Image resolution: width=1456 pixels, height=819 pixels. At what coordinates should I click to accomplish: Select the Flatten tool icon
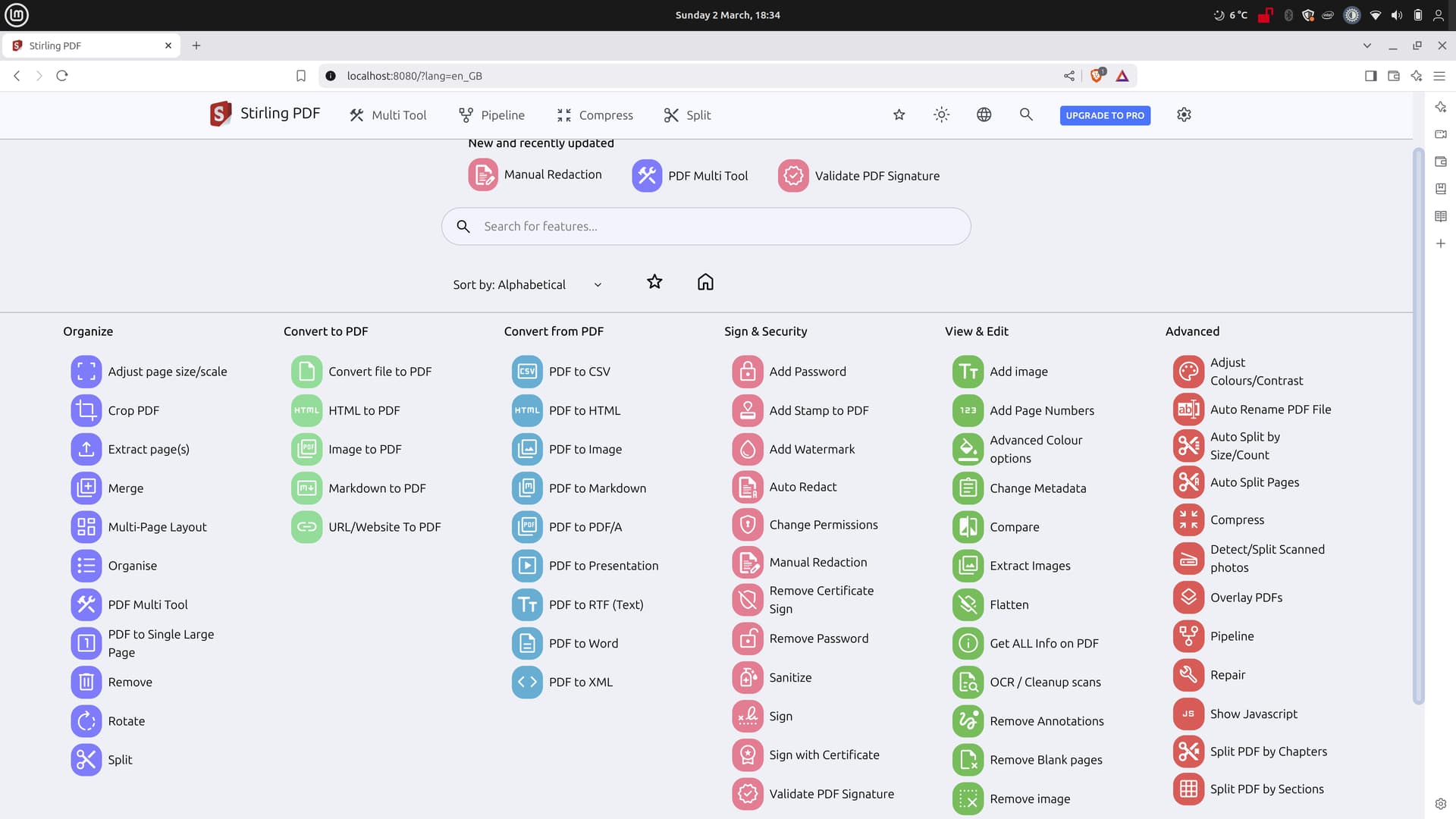[x=968, y=604]
